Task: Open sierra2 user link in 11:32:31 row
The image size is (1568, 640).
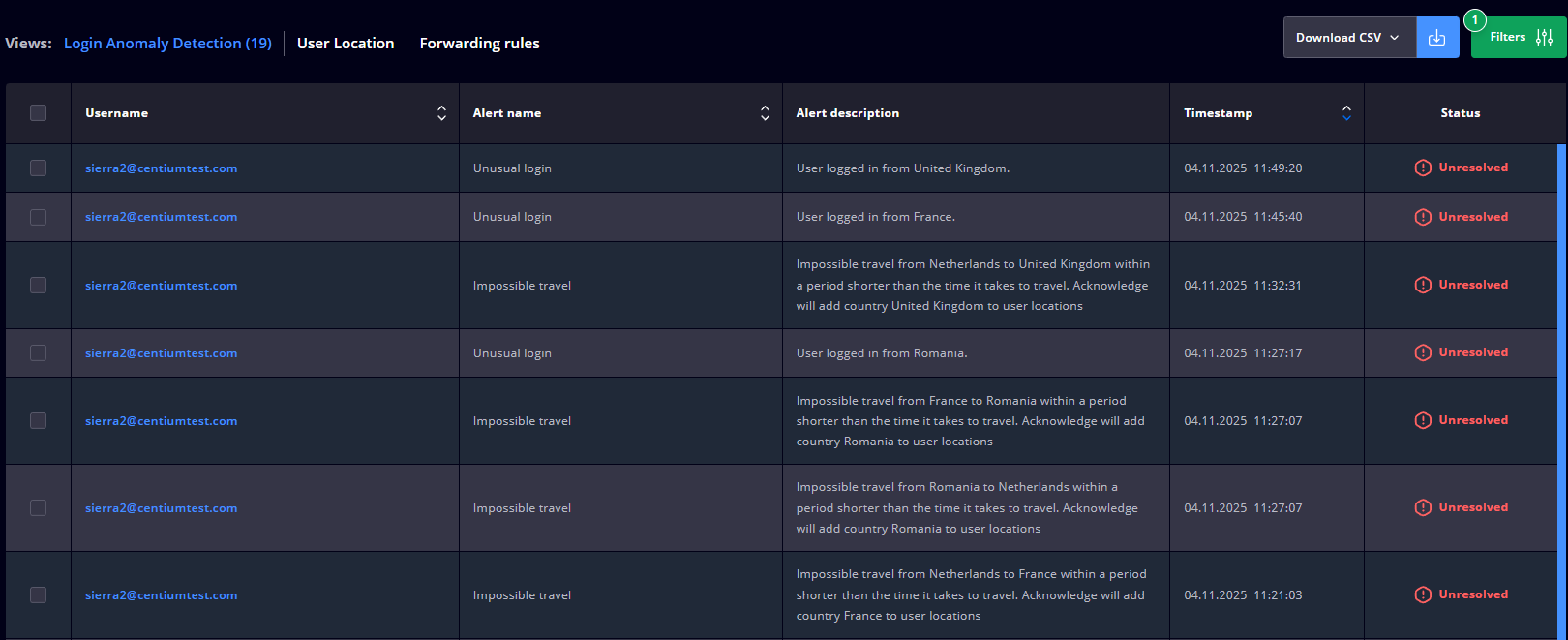Action: click(x=161, y=286)
